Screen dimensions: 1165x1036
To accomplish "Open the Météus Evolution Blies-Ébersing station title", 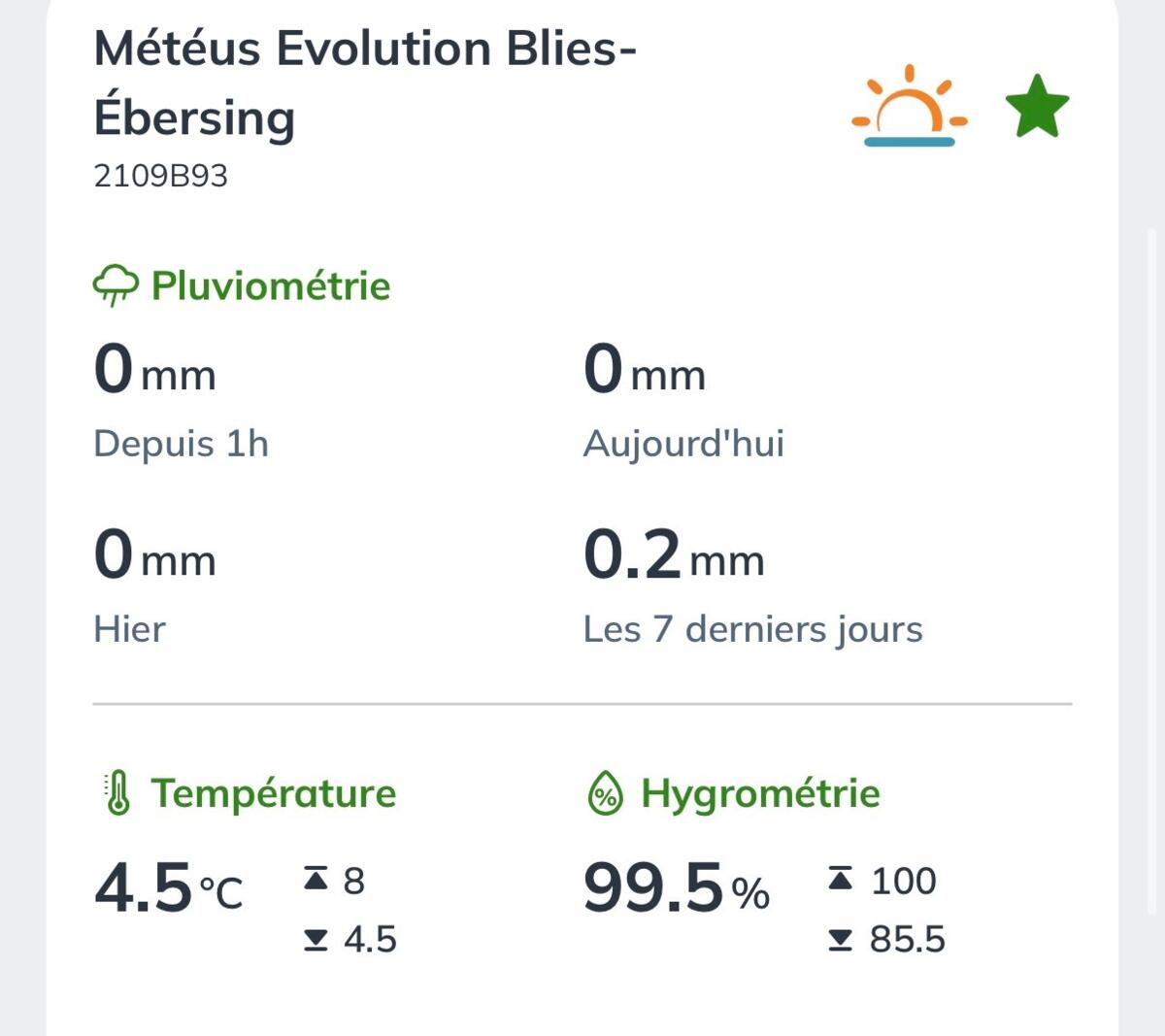I will (x=365, y=84).
